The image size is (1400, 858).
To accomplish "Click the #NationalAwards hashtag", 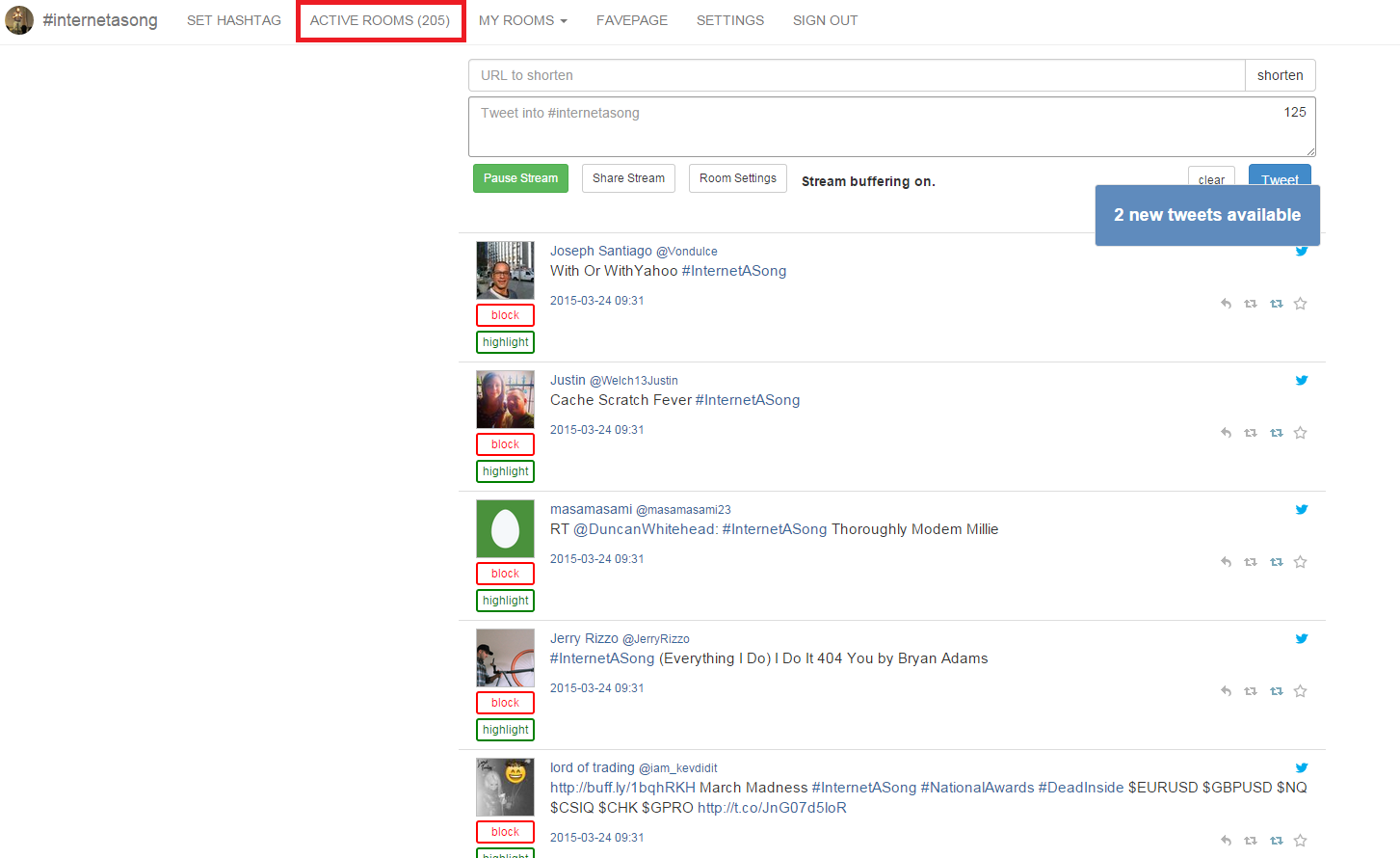I will (977, 788).
